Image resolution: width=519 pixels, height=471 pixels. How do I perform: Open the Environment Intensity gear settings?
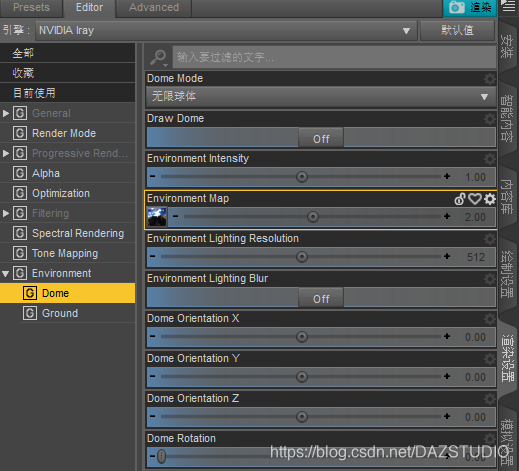pos(490,159)
